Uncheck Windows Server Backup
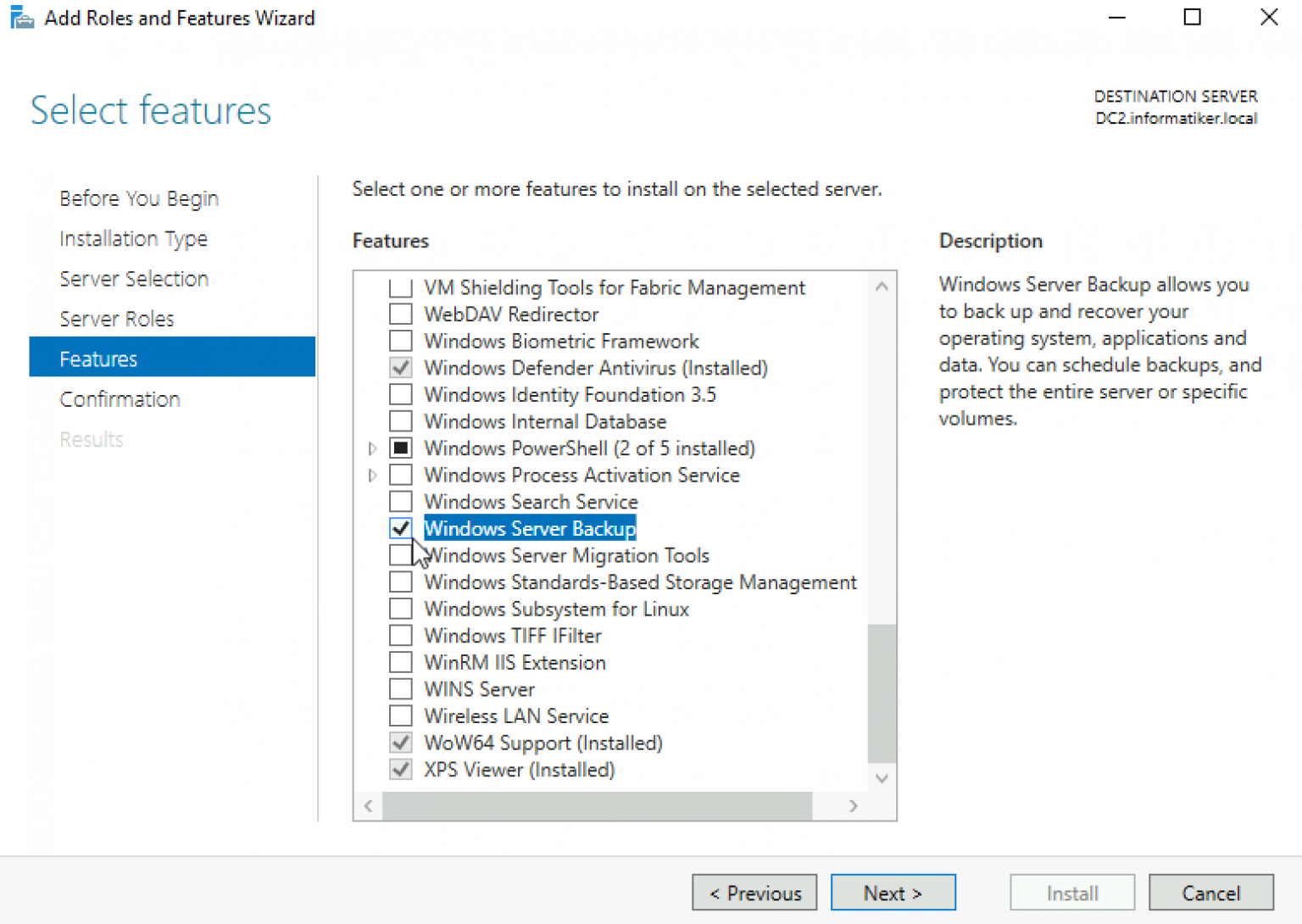Image resolution: width=1302 pixels, height=924 pixels. click(x=400, y=528)
